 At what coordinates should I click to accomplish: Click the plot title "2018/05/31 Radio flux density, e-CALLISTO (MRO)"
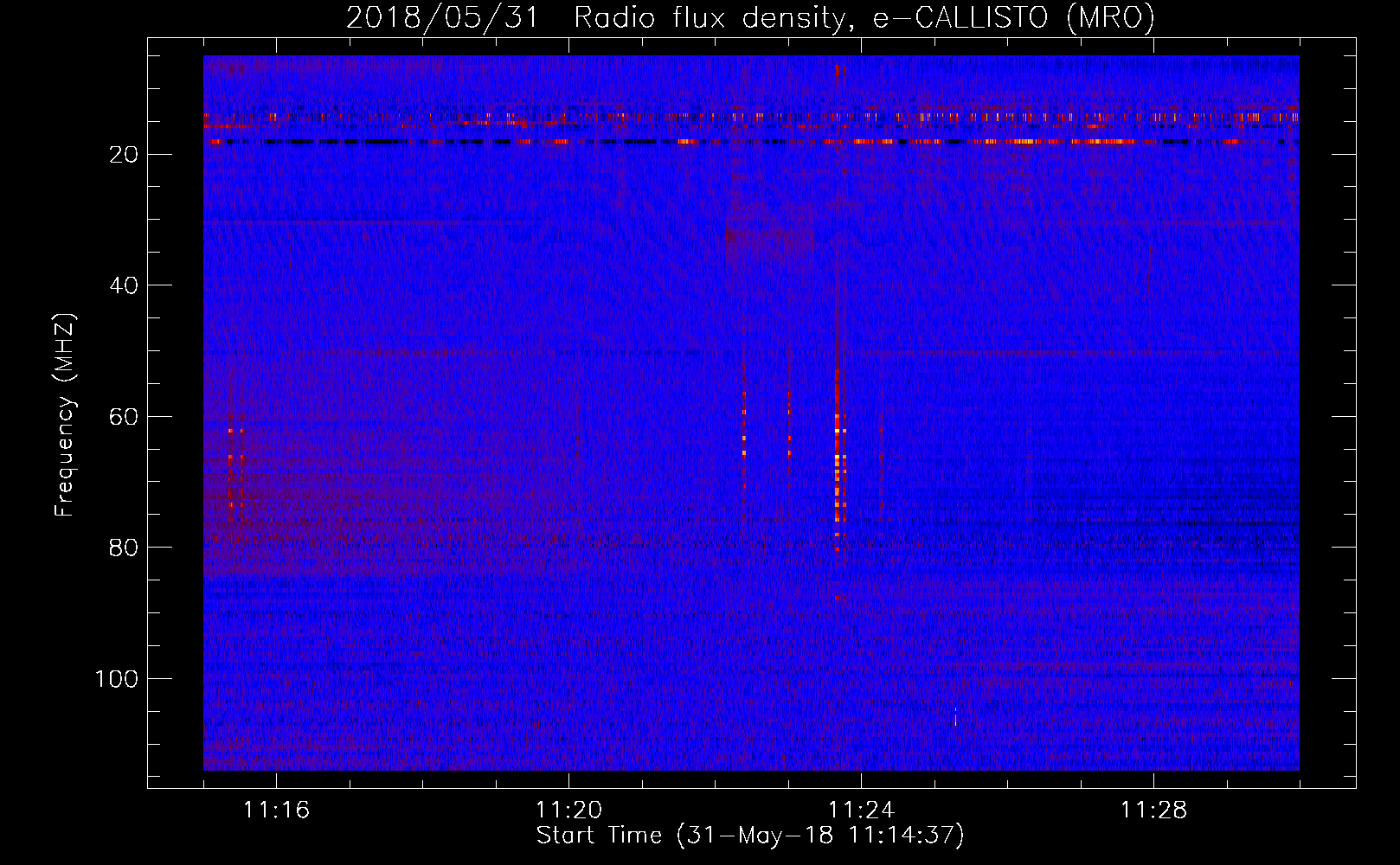click(x=750, y=17)
